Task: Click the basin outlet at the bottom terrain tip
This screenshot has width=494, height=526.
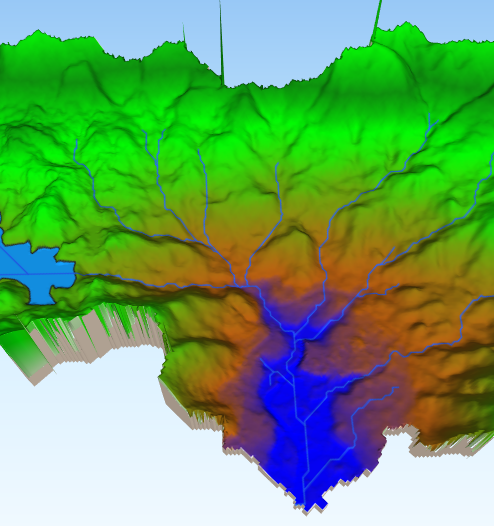Action: point(304,504)
